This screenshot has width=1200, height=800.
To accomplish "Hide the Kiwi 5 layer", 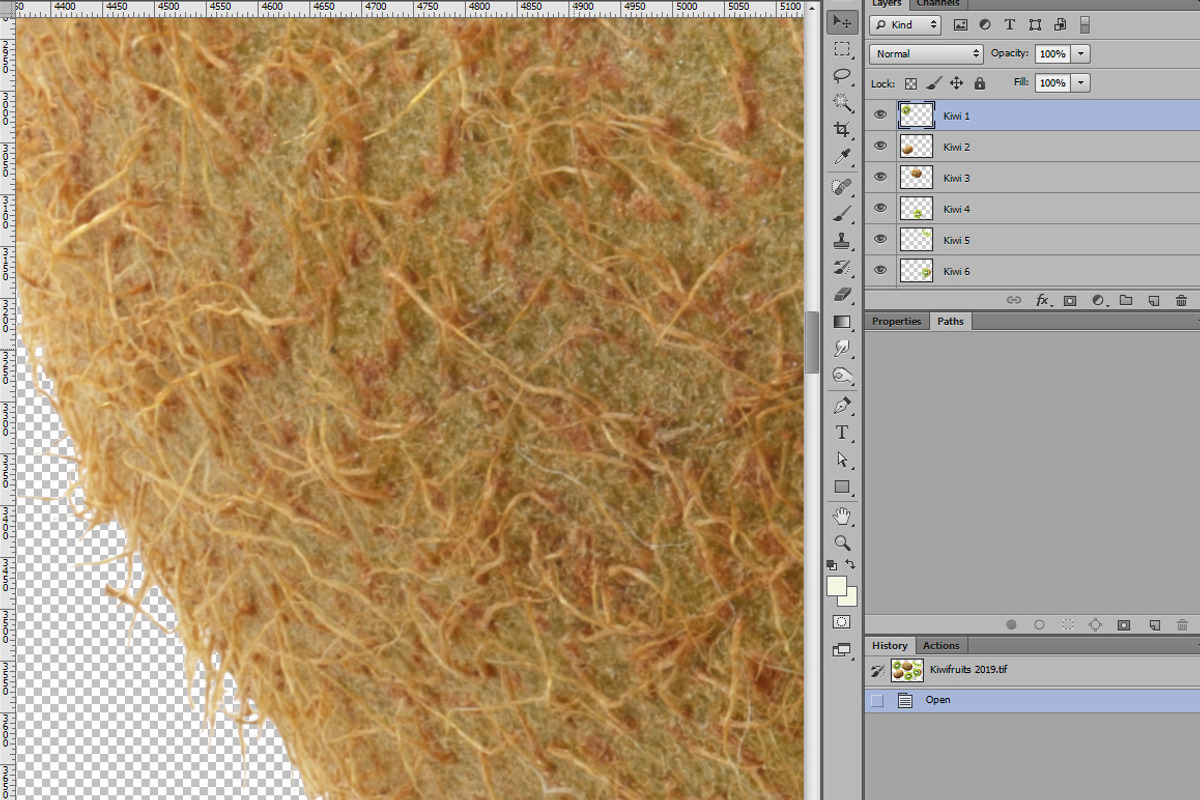I will point(880,239).
